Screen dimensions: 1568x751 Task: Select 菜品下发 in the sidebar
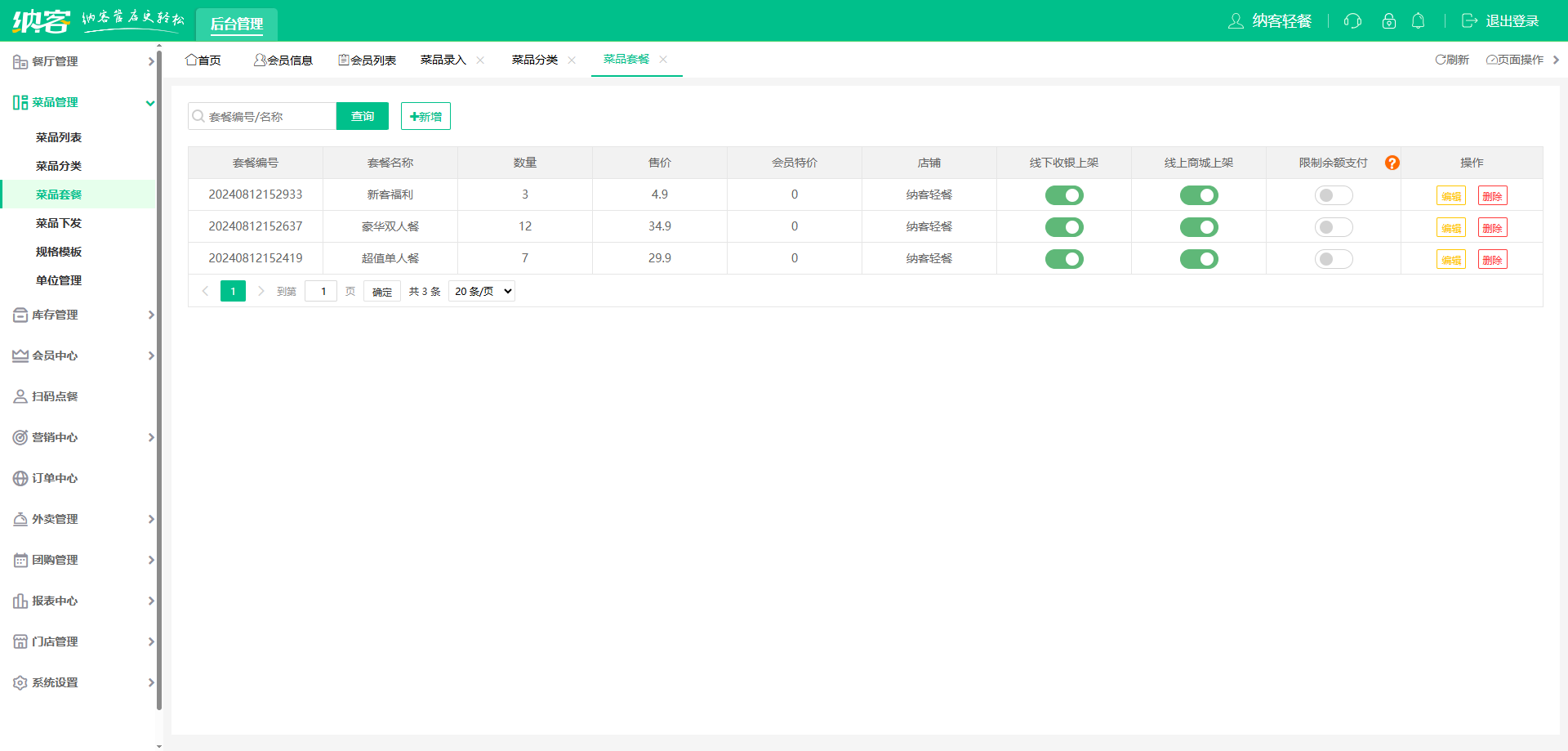59,223
